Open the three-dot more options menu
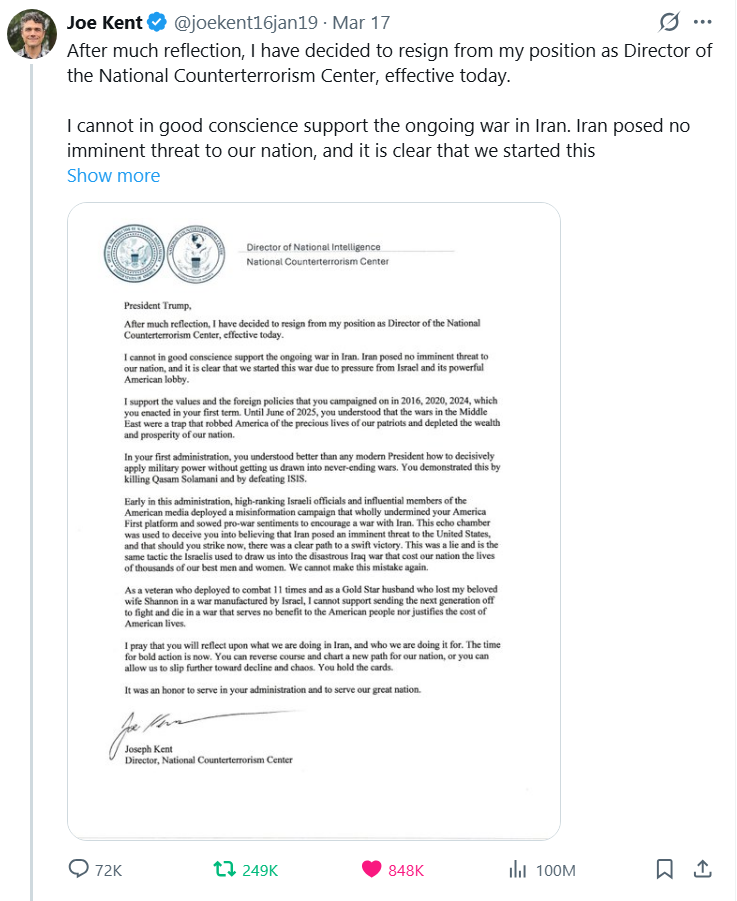The width and height of the screenshot is (737, 901). pyautogui.click(x=703, y=21)
